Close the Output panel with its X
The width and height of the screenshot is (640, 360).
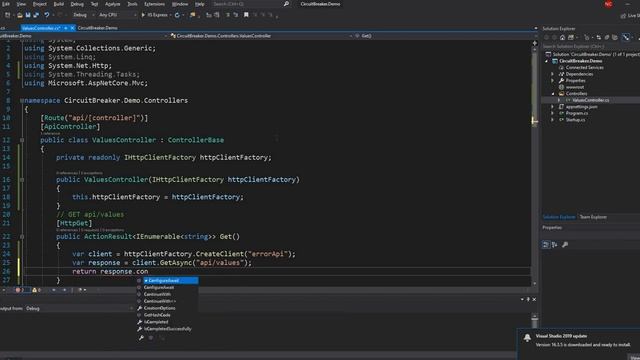(x=534, y=300)
